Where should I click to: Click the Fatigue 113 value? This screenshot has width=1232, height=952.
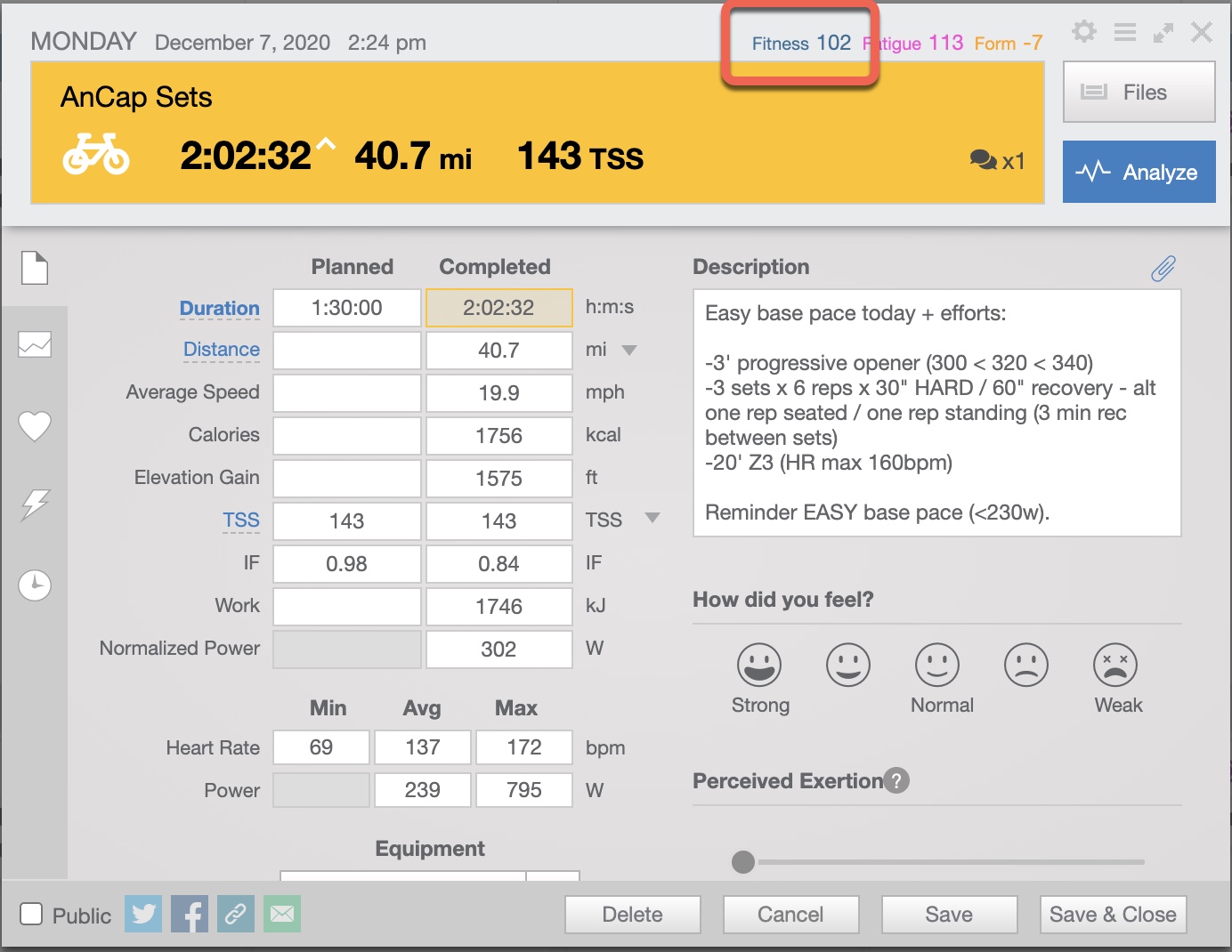(x=913, y=43)
